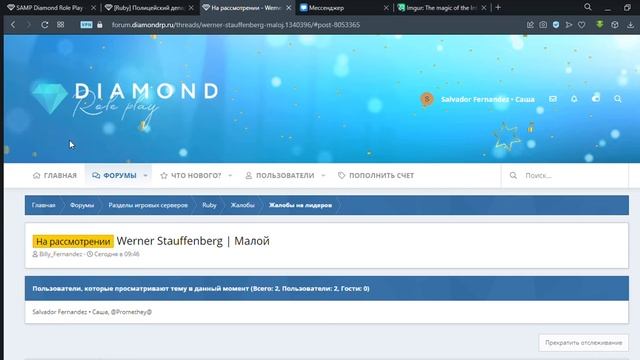Click the На рассмотрении thread prefix label
640x360 pixels.
click(73, 241)
